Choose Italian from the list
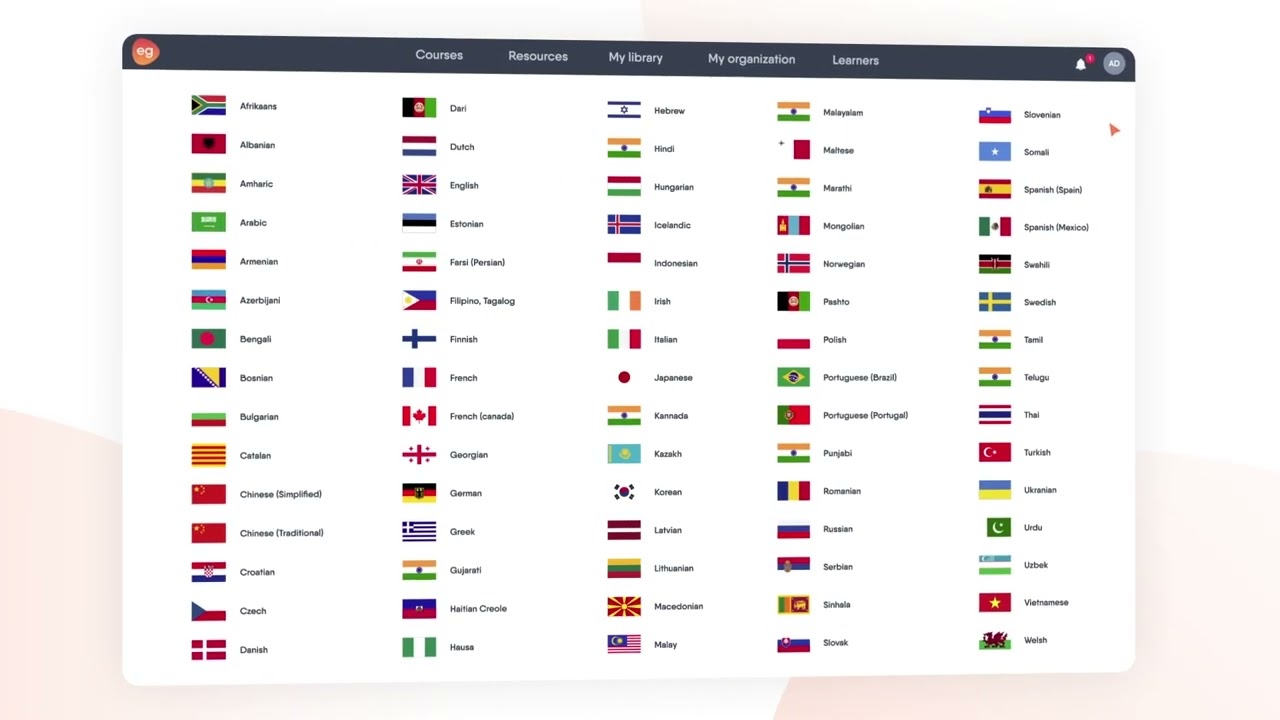 (x=666, y=339)
